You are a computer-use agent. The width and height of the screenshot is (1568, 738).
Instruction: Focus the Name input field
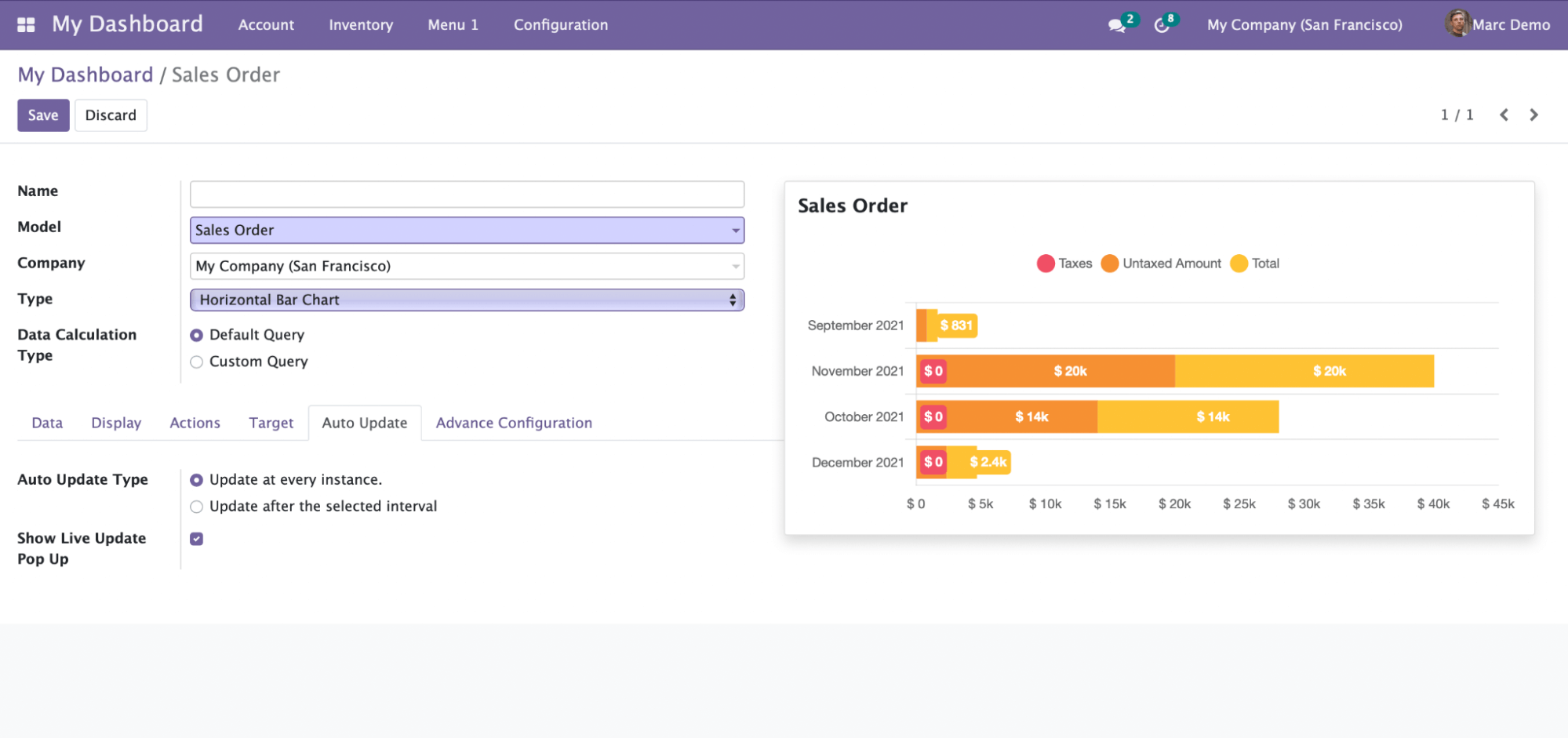467,194
